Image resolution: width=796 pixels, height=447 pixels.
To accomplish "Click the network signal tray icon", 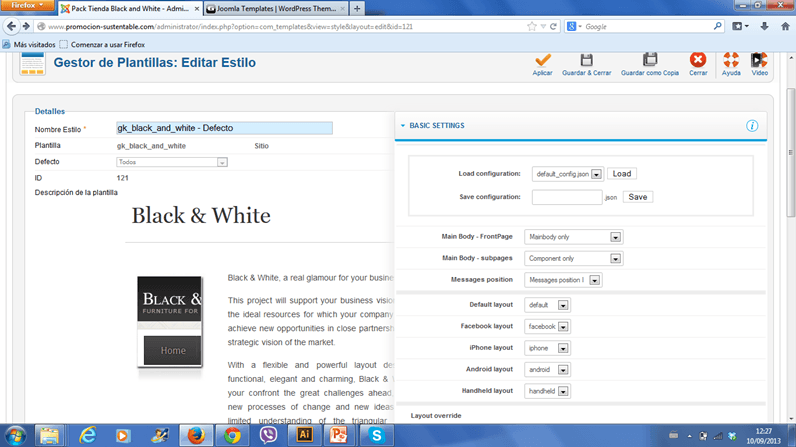I will click(x=718, y=436).
